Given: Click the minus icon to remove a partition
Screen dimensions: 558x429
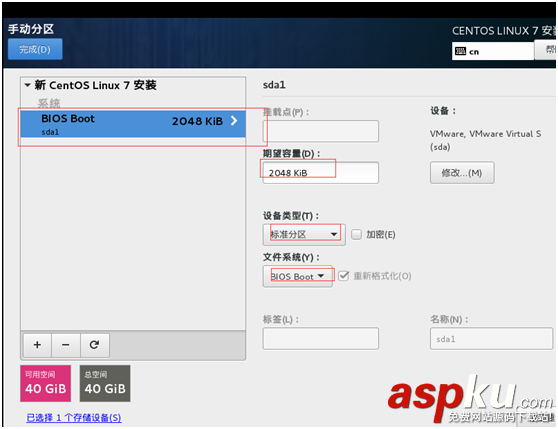Looking at the screenshot, I should [66, 345].
